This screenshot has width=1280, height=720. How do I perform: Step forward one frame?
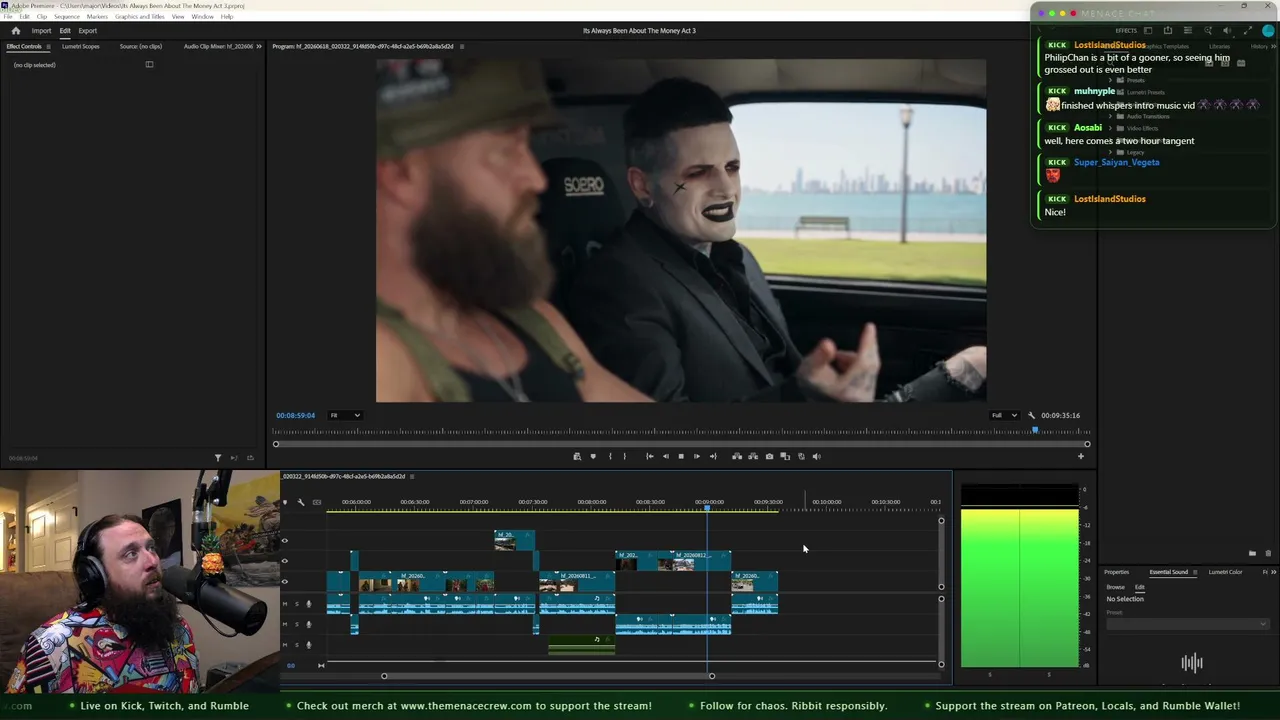click(x=697, y=457)
